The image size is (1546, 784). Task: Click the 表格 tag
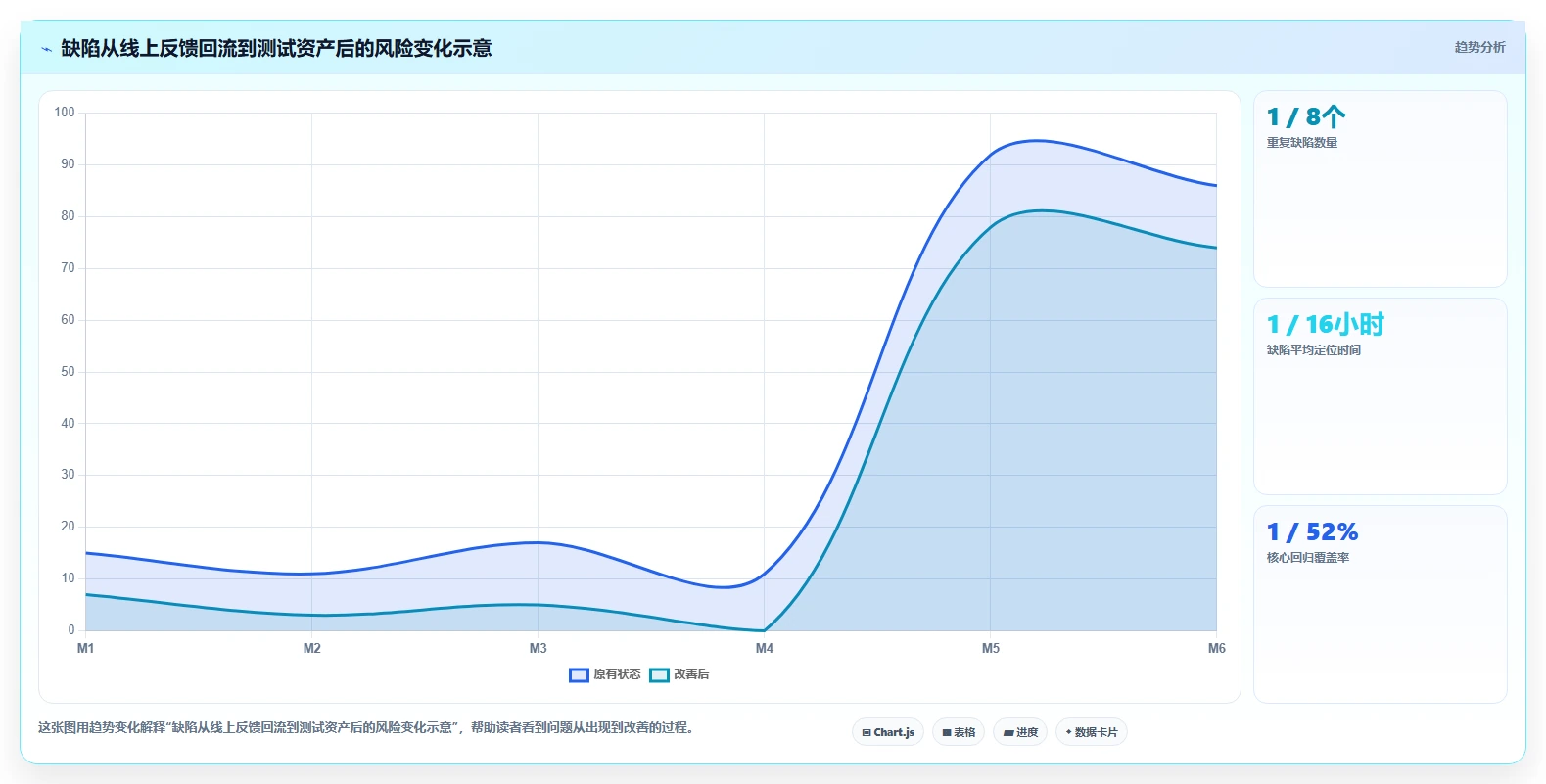click(959, 732)
